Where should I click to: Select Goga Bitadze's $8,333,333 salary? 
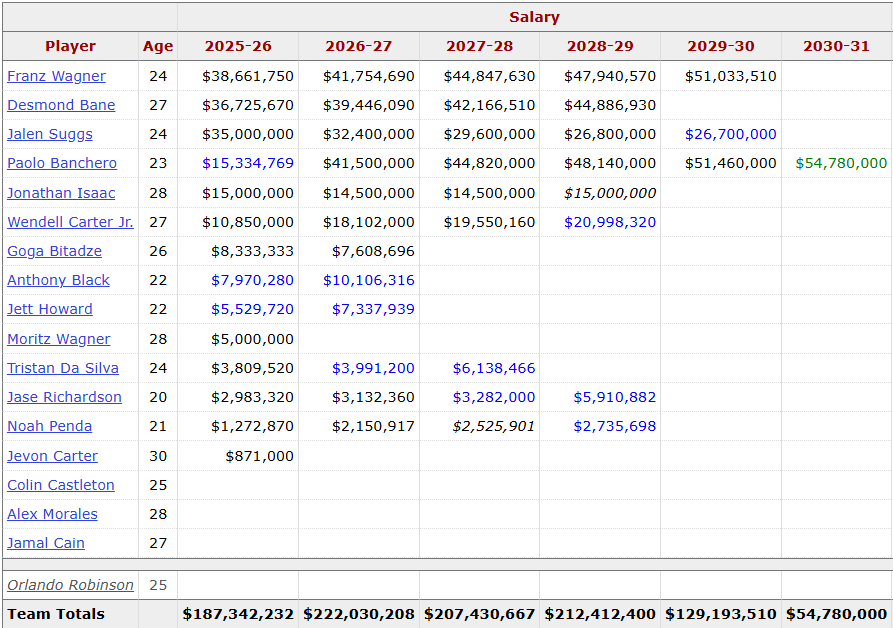click(252, 251)
